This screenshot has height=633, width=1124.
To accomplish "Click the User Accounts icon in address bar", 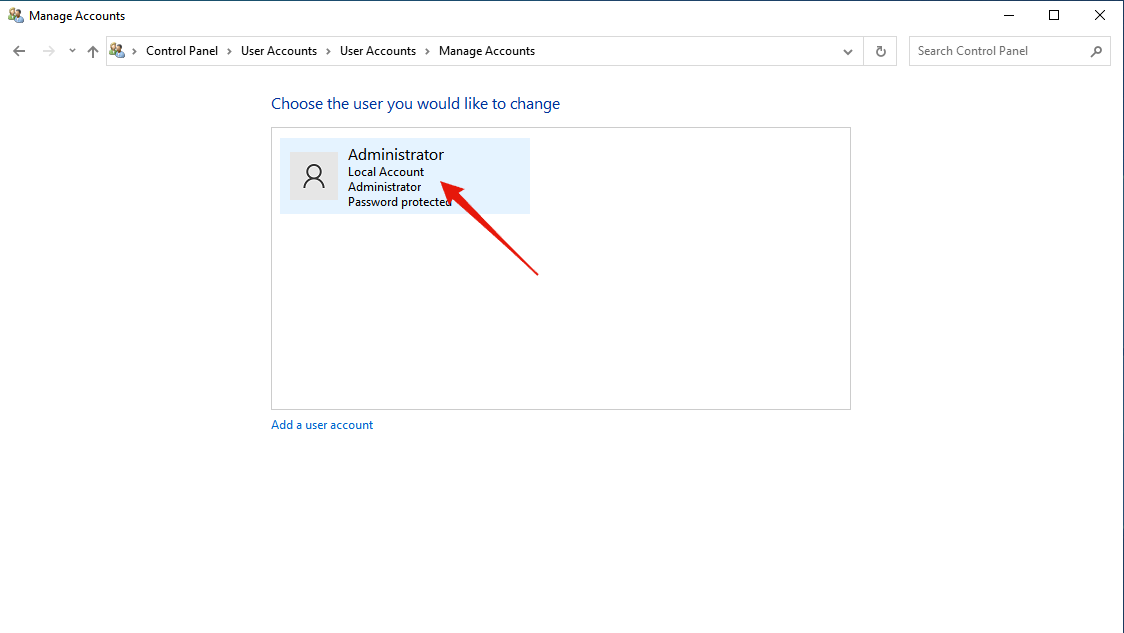I will [x=117, y=51].
